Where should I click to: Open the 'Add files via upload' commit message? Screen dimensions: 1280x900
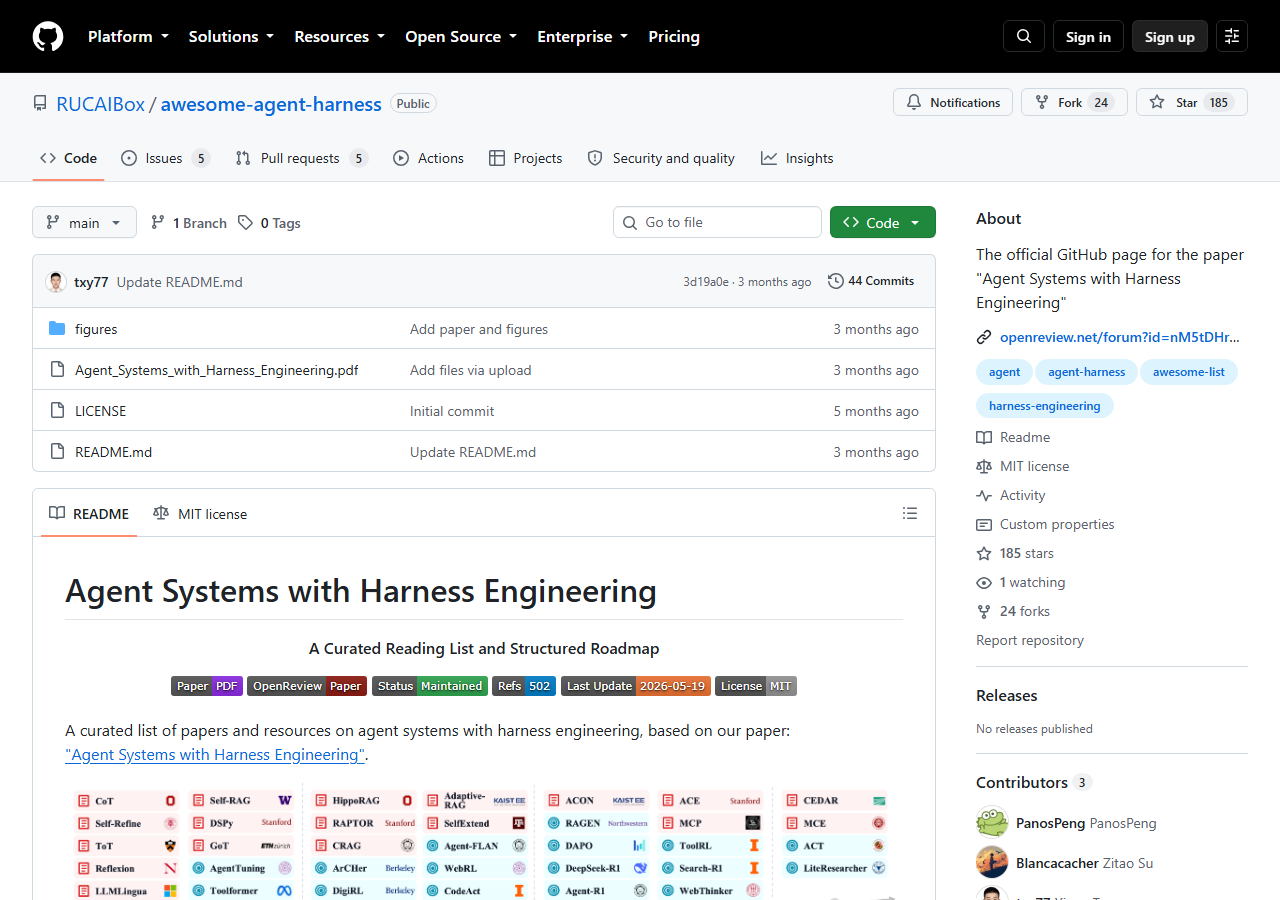[471, 370]
